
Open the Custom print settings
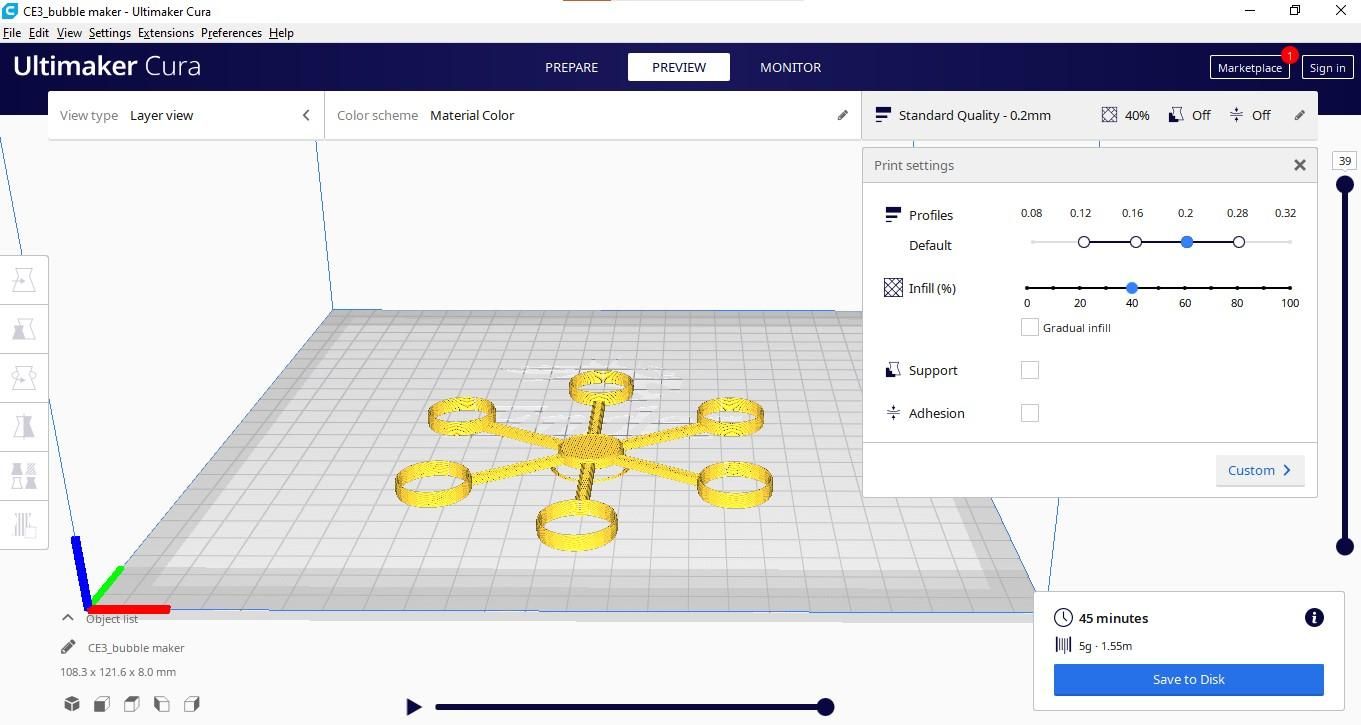pos(1260,470)
